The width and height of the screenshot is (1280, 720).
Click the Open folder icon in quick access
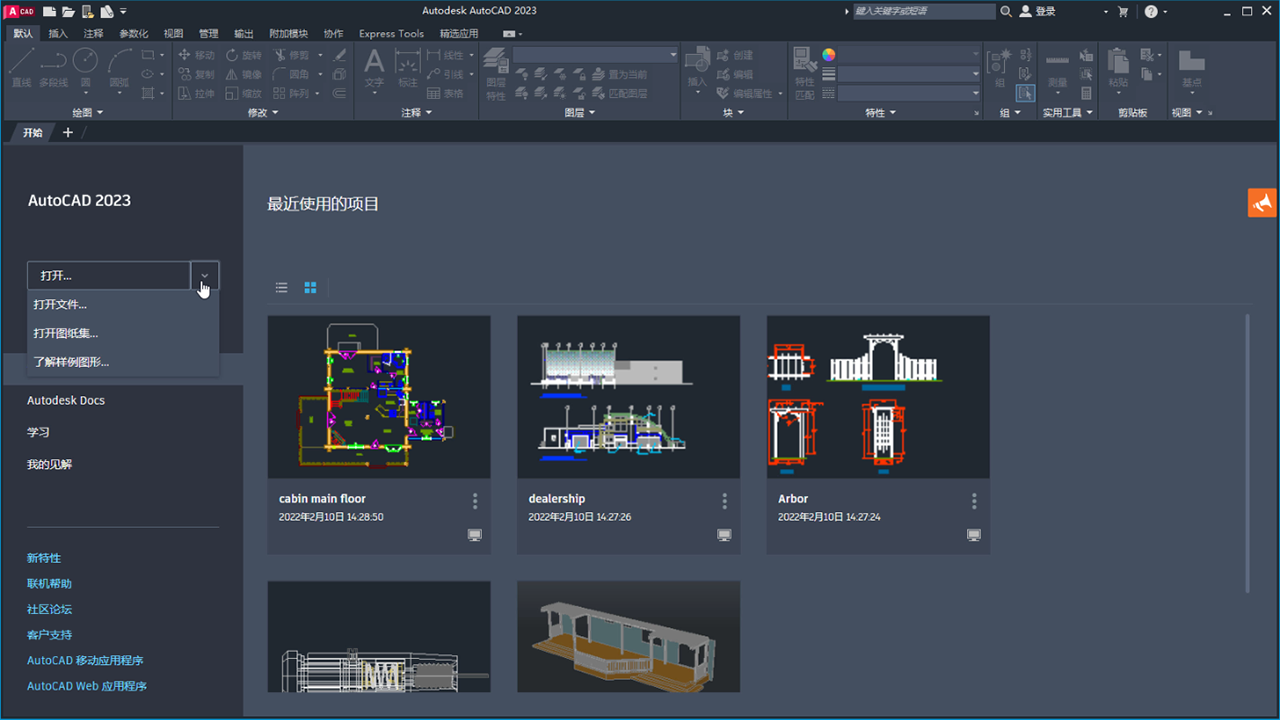[x=68, y=11]
